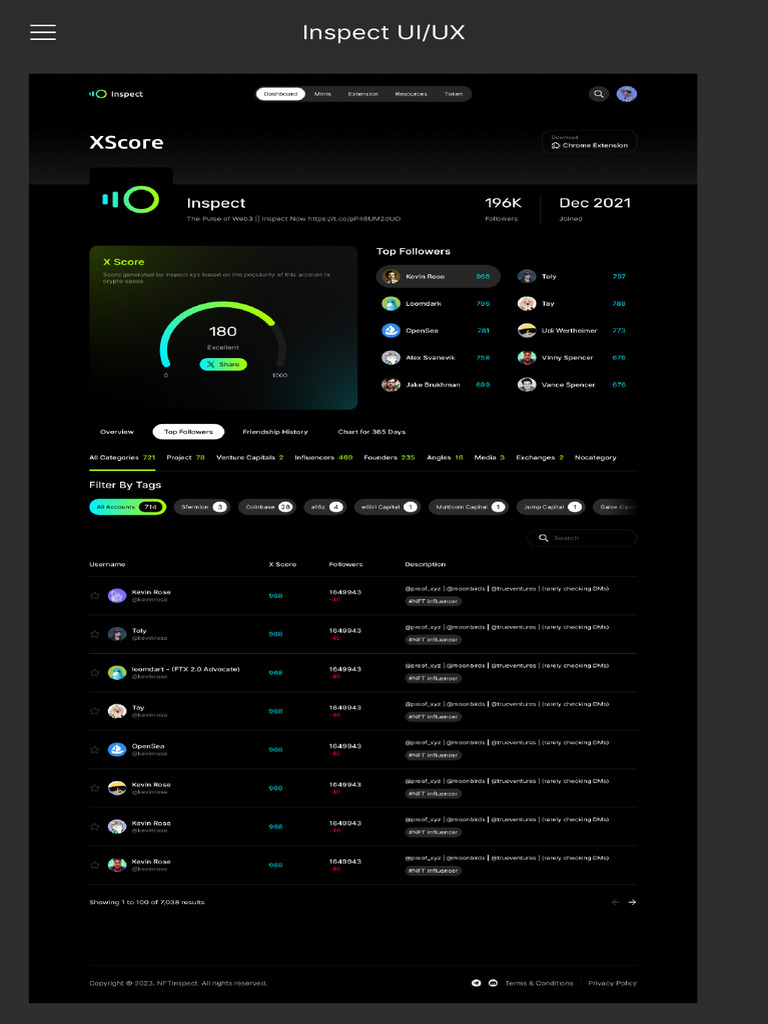Select the Exchanges category
Image resolution: width=768 pixels, height=1024 pixels.
540,458
